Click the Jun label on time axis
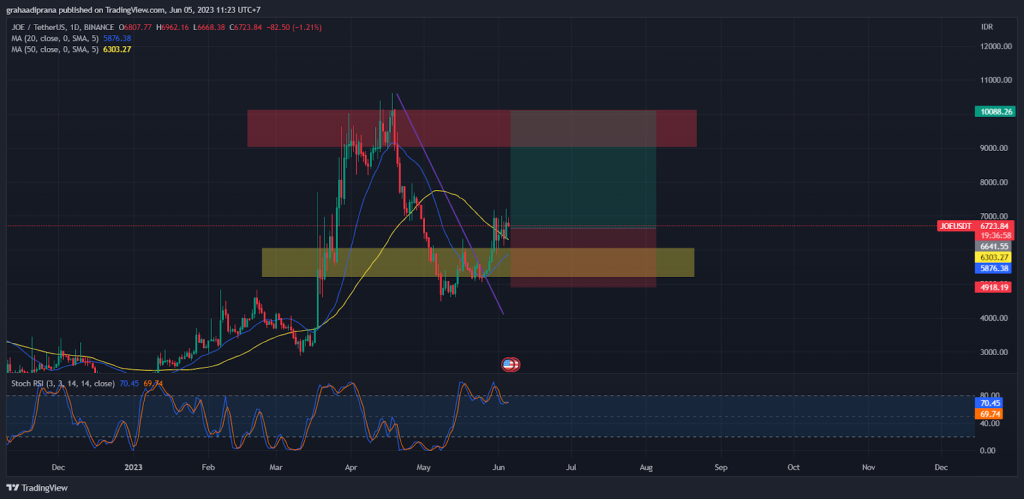Viewport: 1024px width, 499px height. (x=498, y=468)
